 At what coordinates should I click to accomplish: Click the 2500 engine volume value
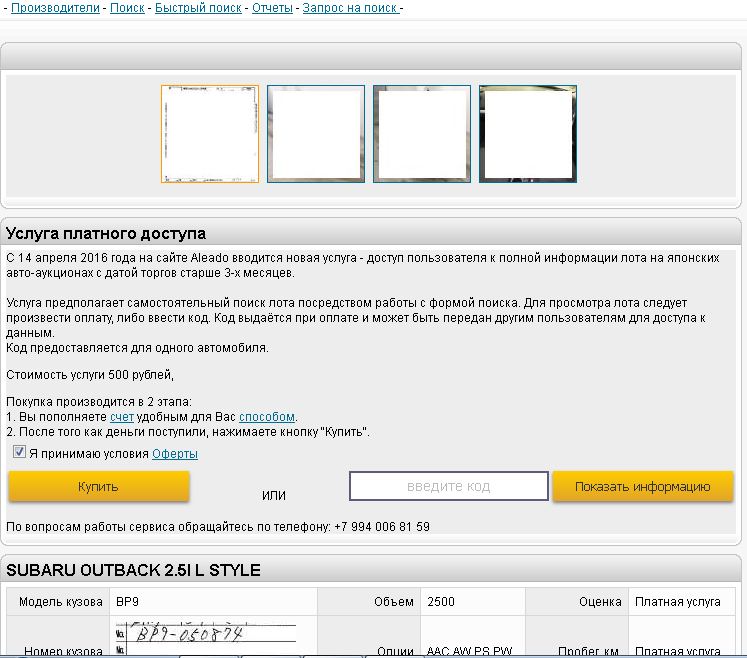[441, 602]
